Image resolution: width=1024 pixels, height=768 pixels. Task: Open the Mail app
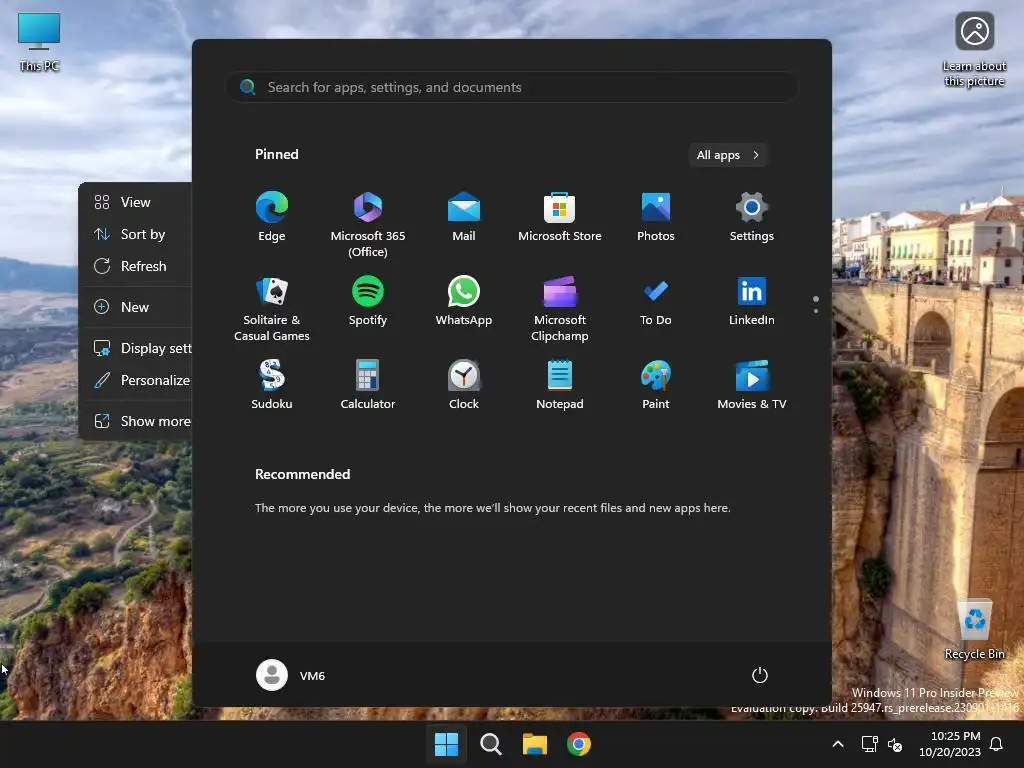pyautogui.click(x=464, y=217)
